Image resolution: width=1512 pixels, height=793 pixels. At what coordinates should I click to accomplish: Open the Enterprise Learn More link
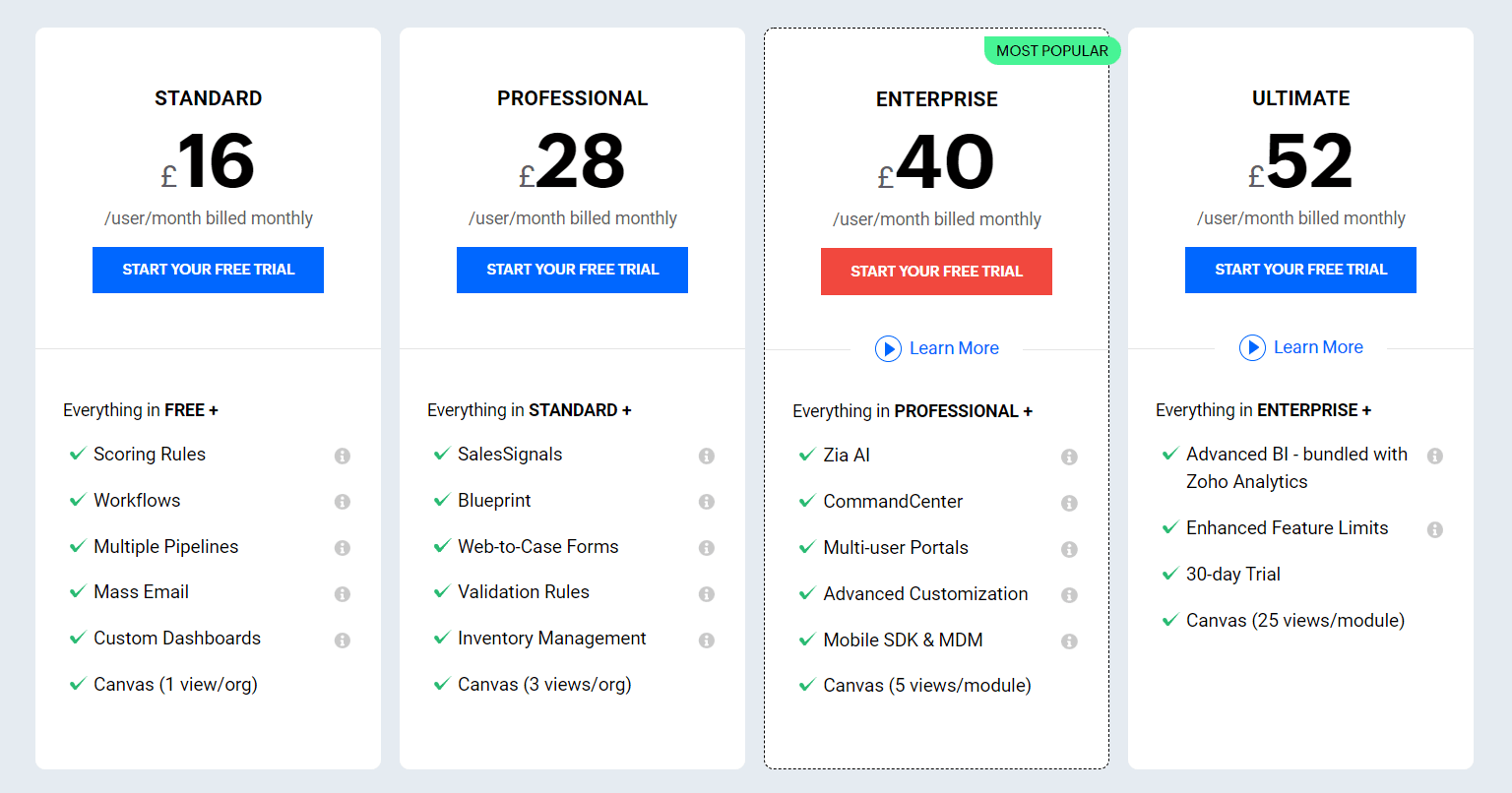click(953, 348)
